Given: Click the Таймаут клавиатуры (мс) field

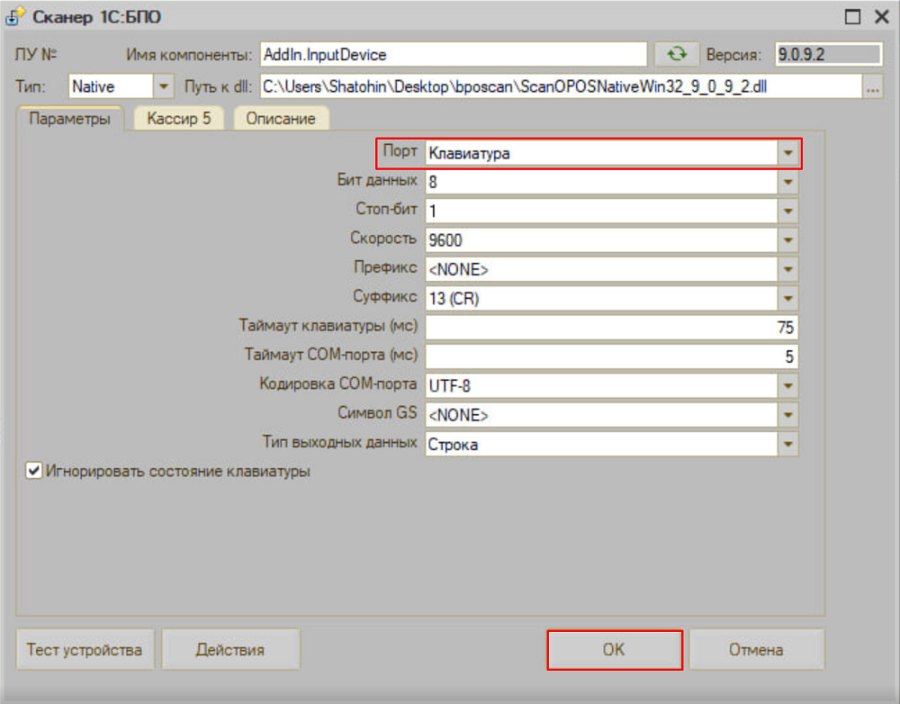Looking at the screenshot, I should 611,328.
